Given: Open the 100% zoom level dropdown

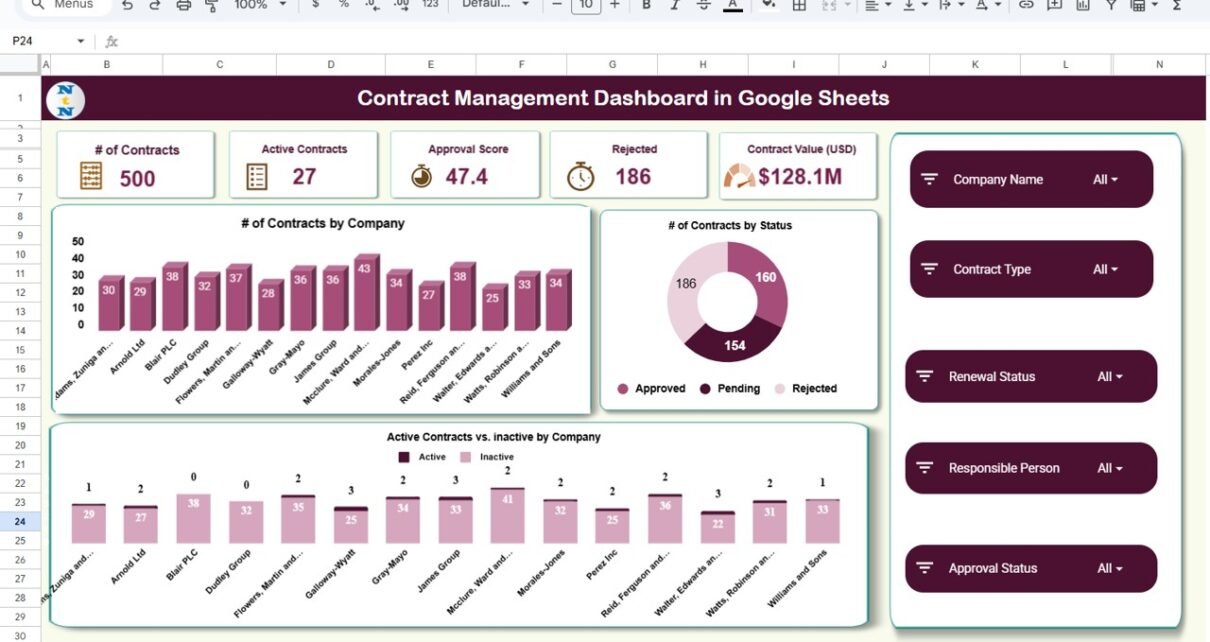Looking at the screenshot, I should 258,5.
